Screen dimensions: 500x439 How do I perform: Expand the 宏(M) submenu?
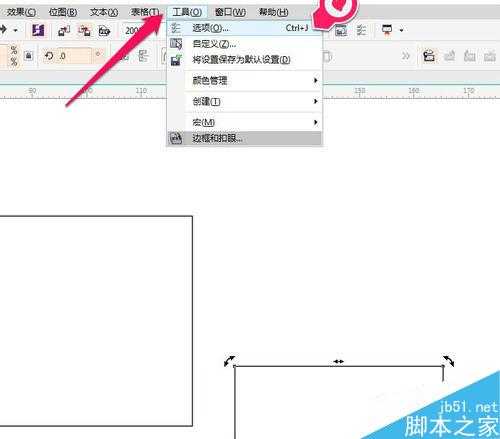244,122
